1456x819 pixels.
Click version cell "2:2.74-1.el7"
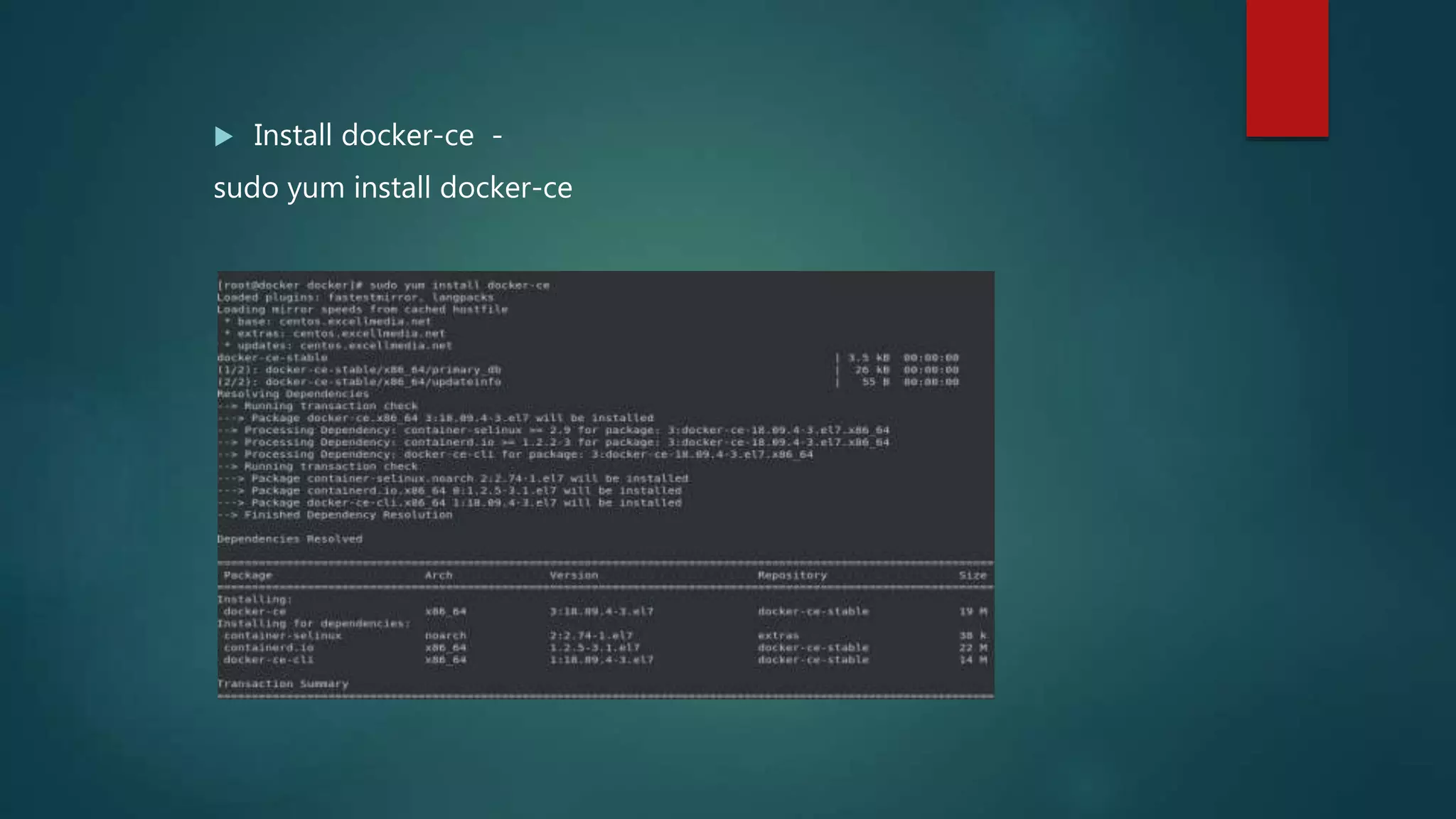(x=591, y=636)
